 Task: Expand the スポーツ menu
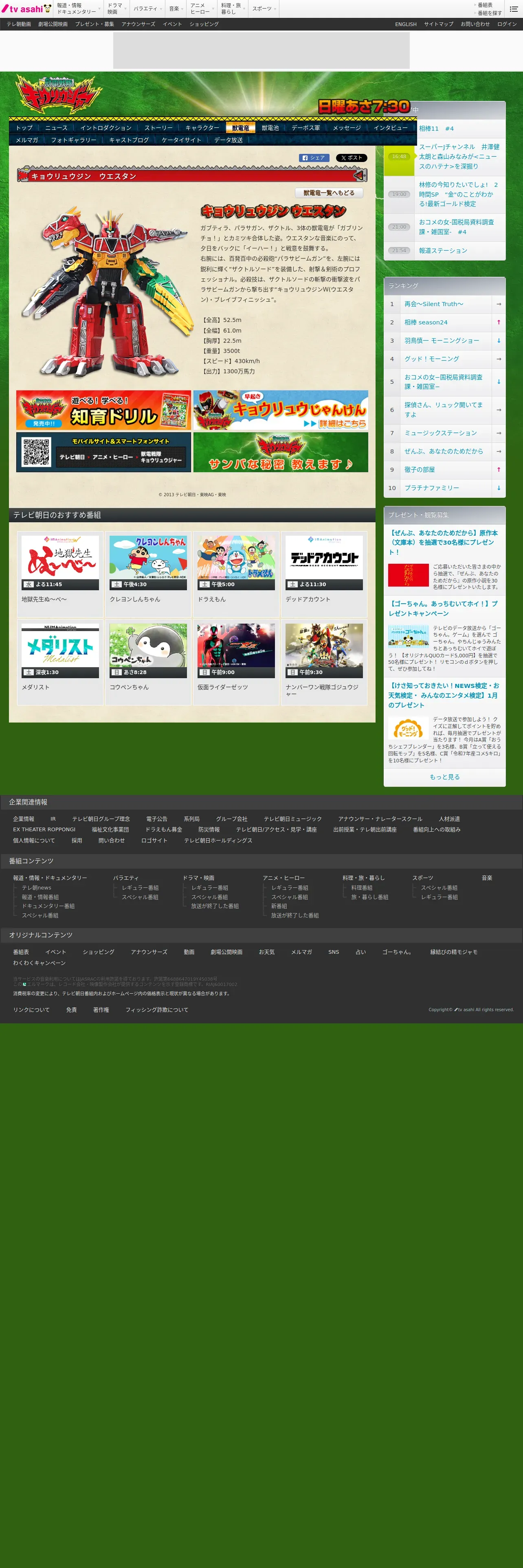click(264, 9)
